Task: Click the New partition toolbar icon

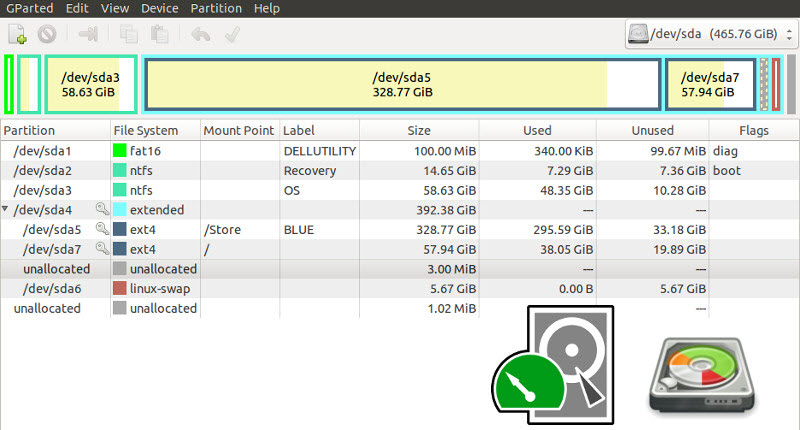Action: point(17,35)
